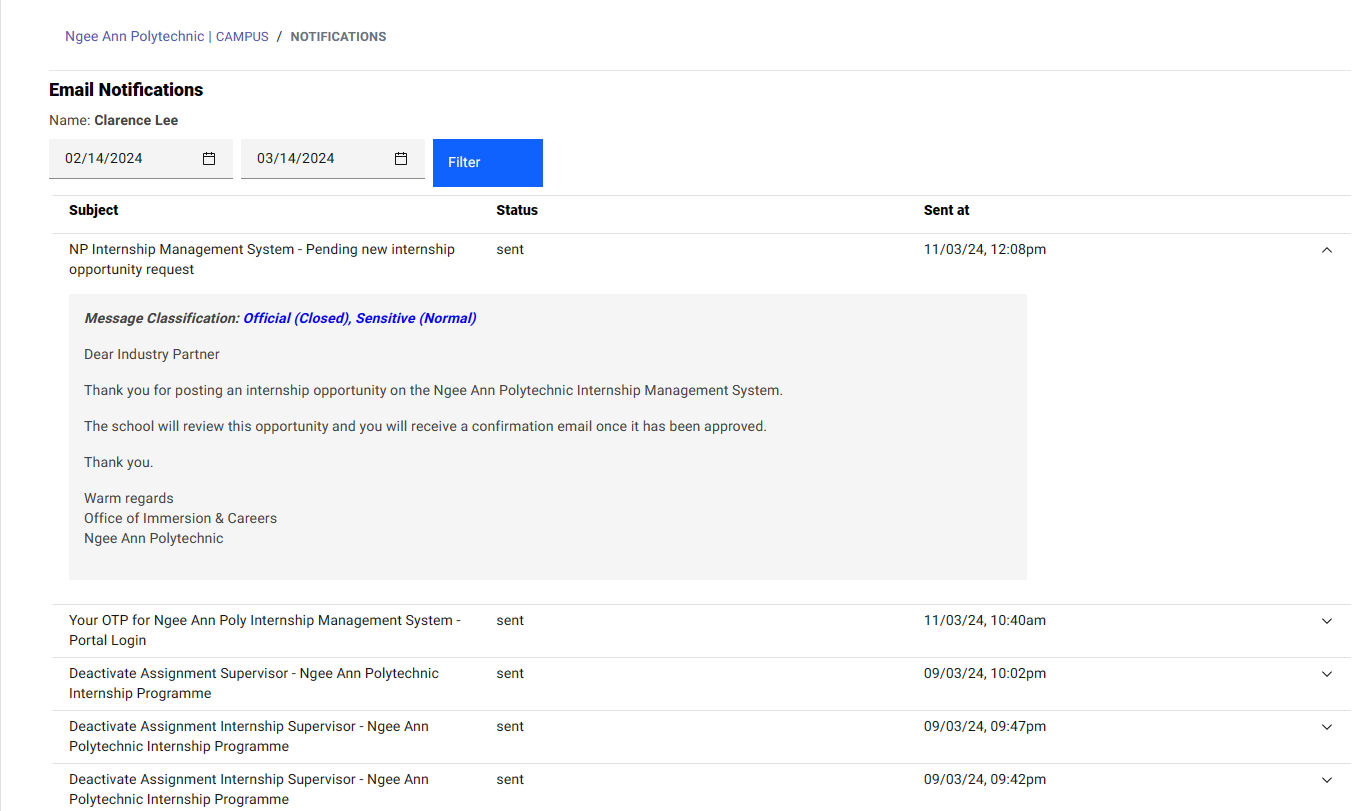
Task: Click the Sent at column header
Action: (x=946, y=211)
